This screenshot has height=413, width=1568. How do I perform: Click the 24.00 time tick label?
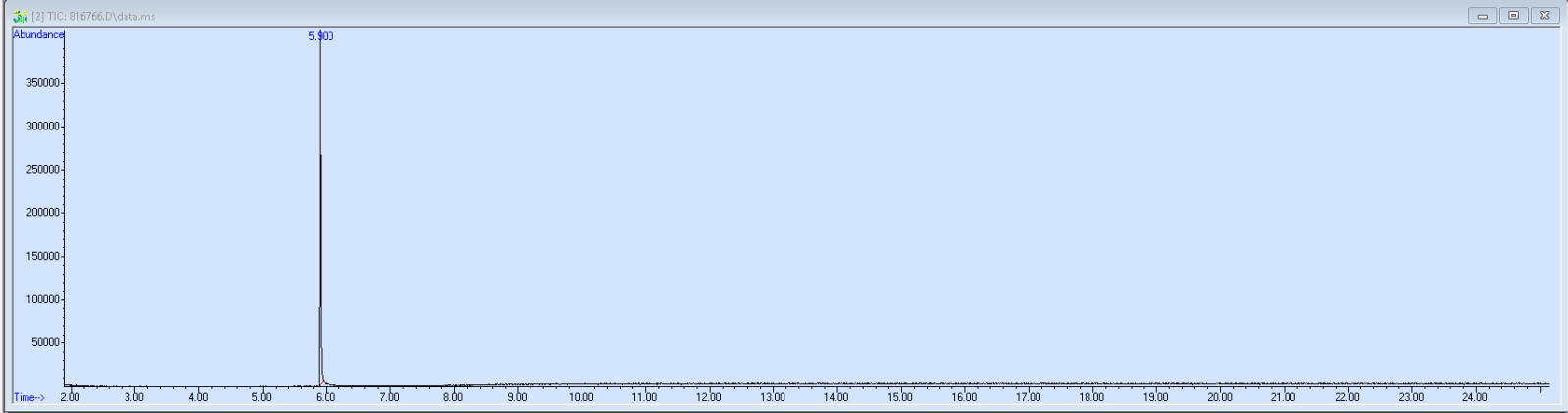pyautogui.click(x=1474, y=397)
